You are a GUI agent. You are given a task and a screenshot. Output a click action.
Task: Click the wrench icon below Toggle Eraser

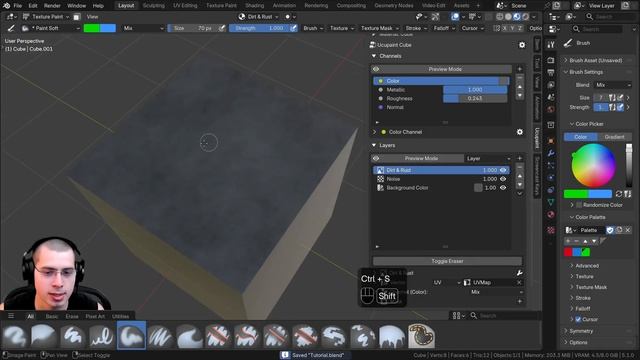tap(520, 273)
